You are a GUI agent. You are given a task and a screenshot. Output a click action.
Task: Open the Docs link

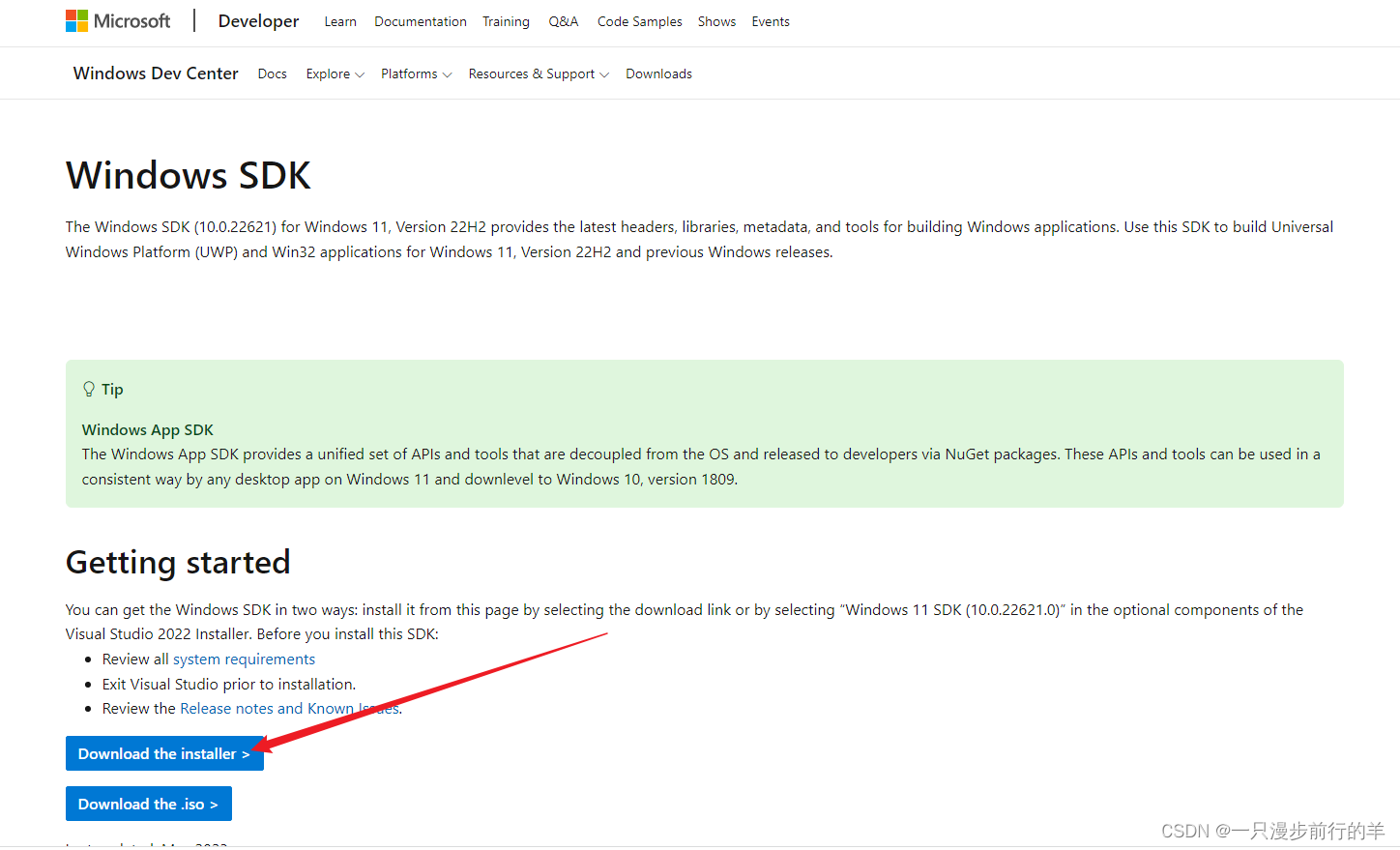[x=273, y=73]
